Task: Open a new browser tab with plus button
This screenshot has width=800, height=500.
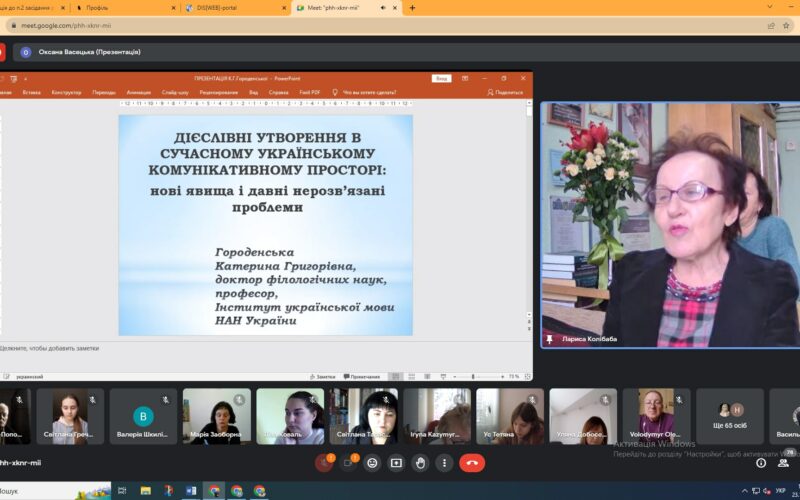Action: point(413,8)
